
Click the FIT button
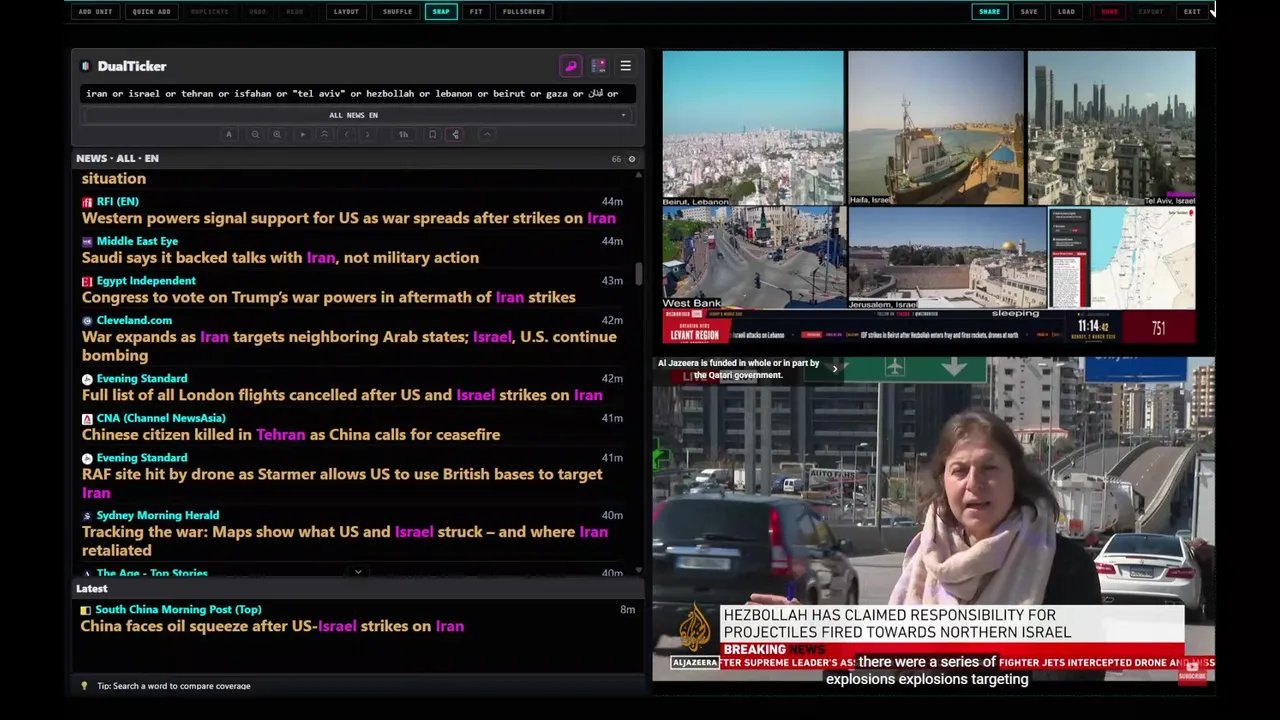(x=476, y=11)
